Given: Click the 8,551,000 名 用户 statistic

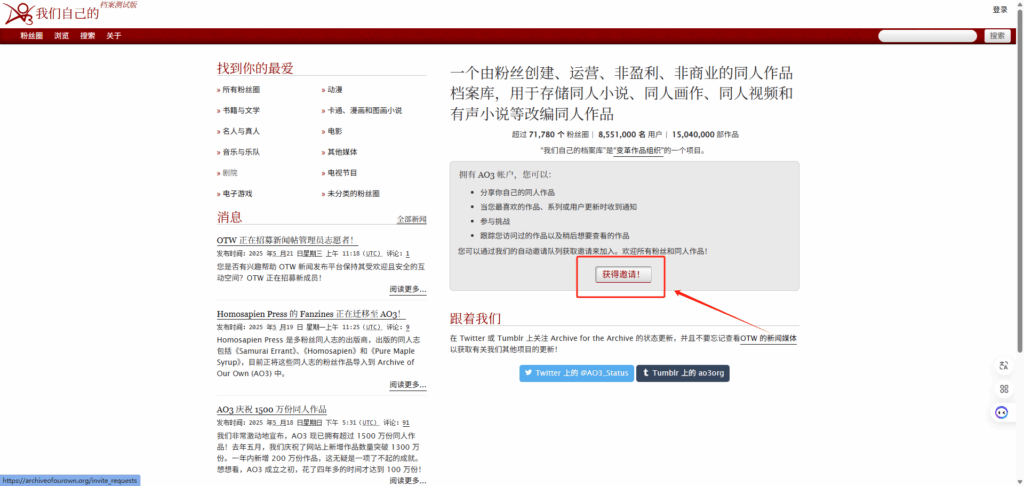Looking at the screenshot, I should click(x=630, y=135).
